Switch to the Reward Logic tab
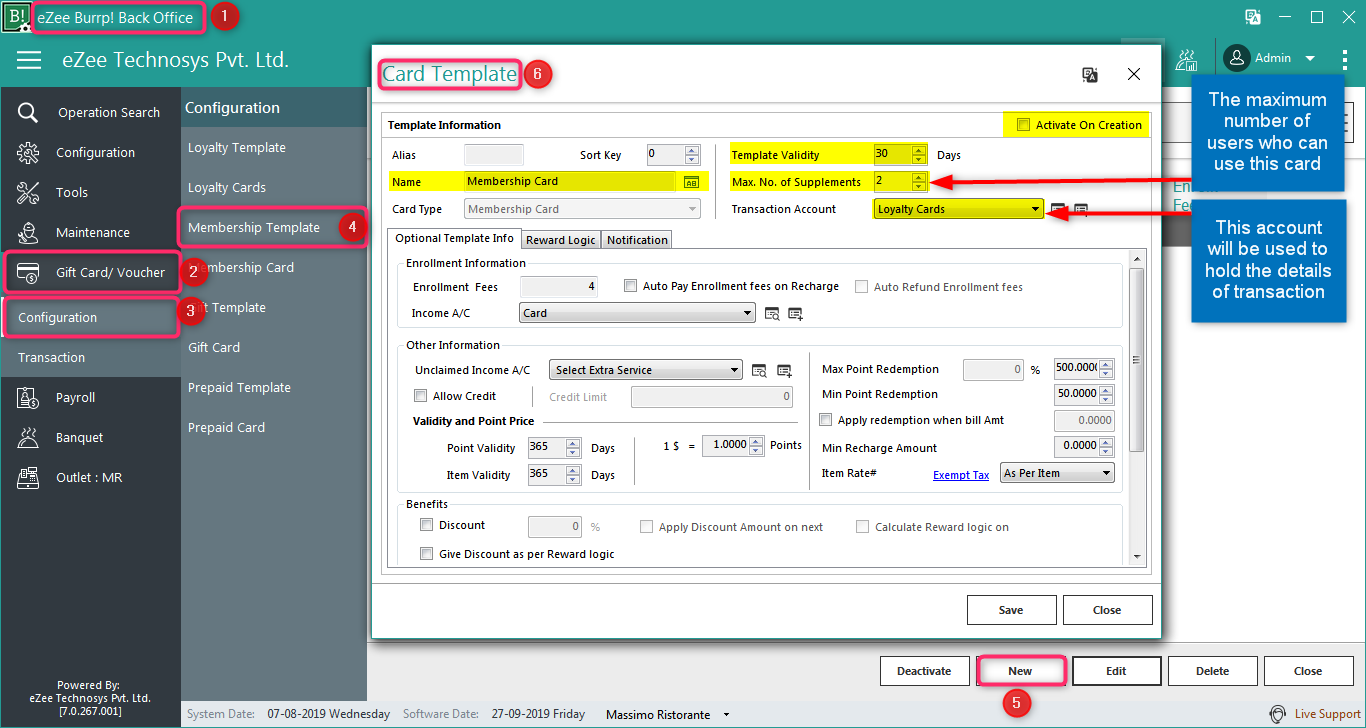The image size is (1366, 728). [561, 240]
